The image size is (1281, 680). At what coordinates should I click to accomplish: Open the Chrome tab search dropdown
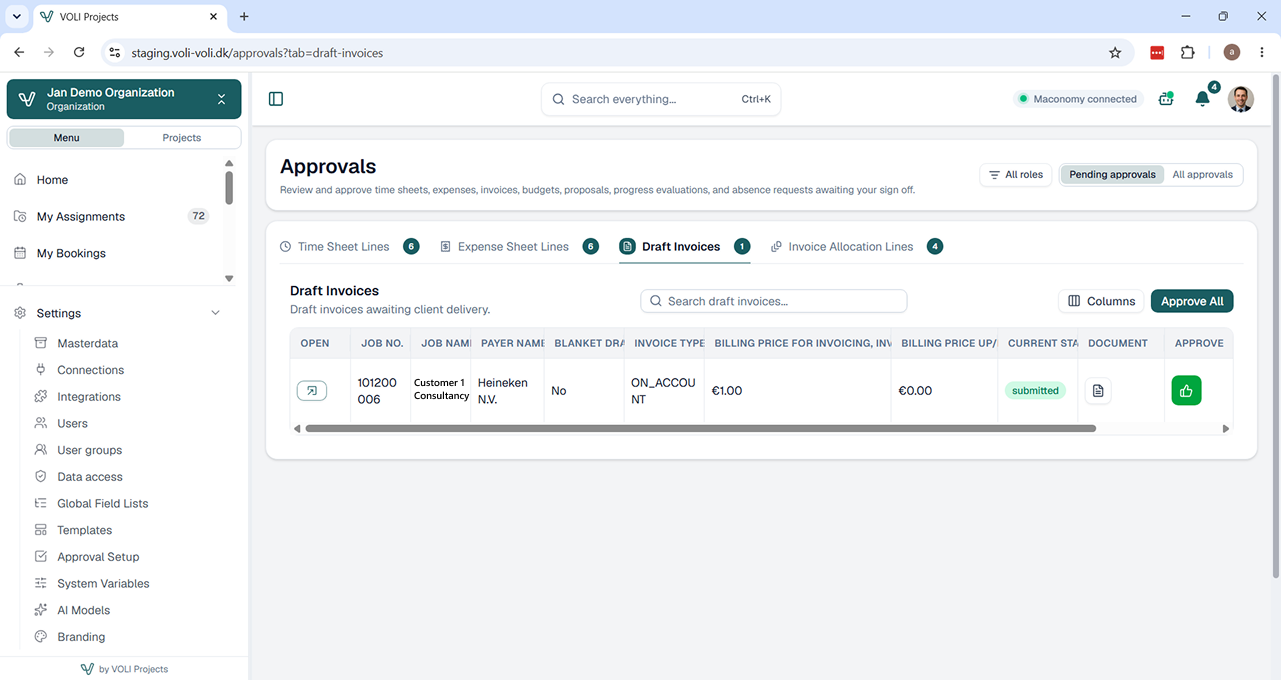point(17,17)
